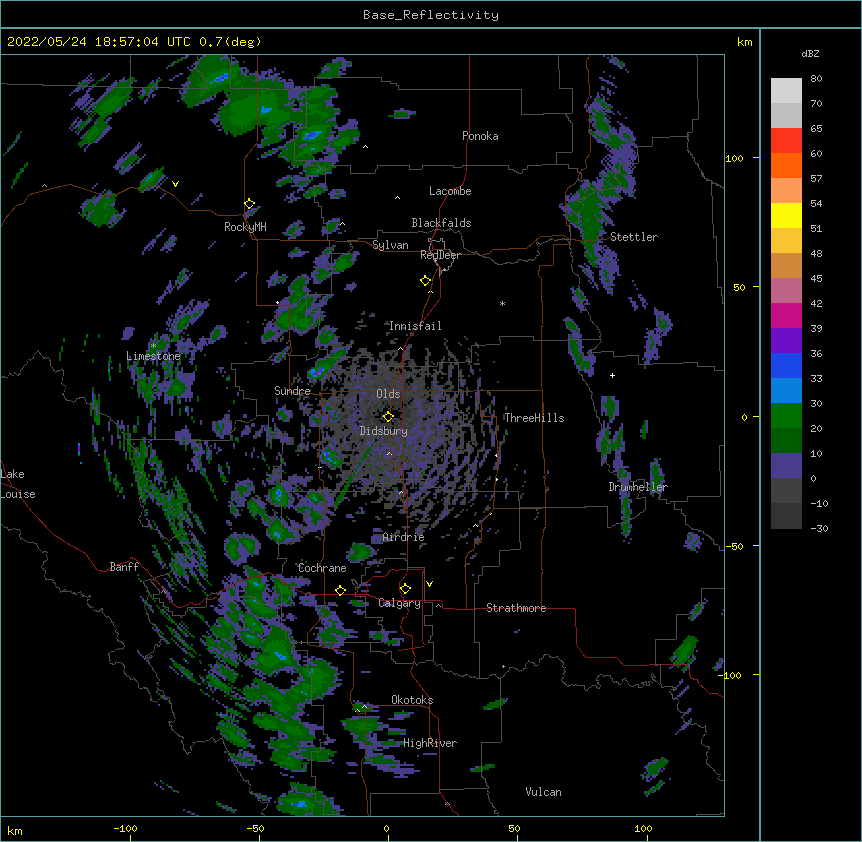Click the -50 tick on the right y-axis
Viewport: 862px width, 842px height.
click(734, 546)
